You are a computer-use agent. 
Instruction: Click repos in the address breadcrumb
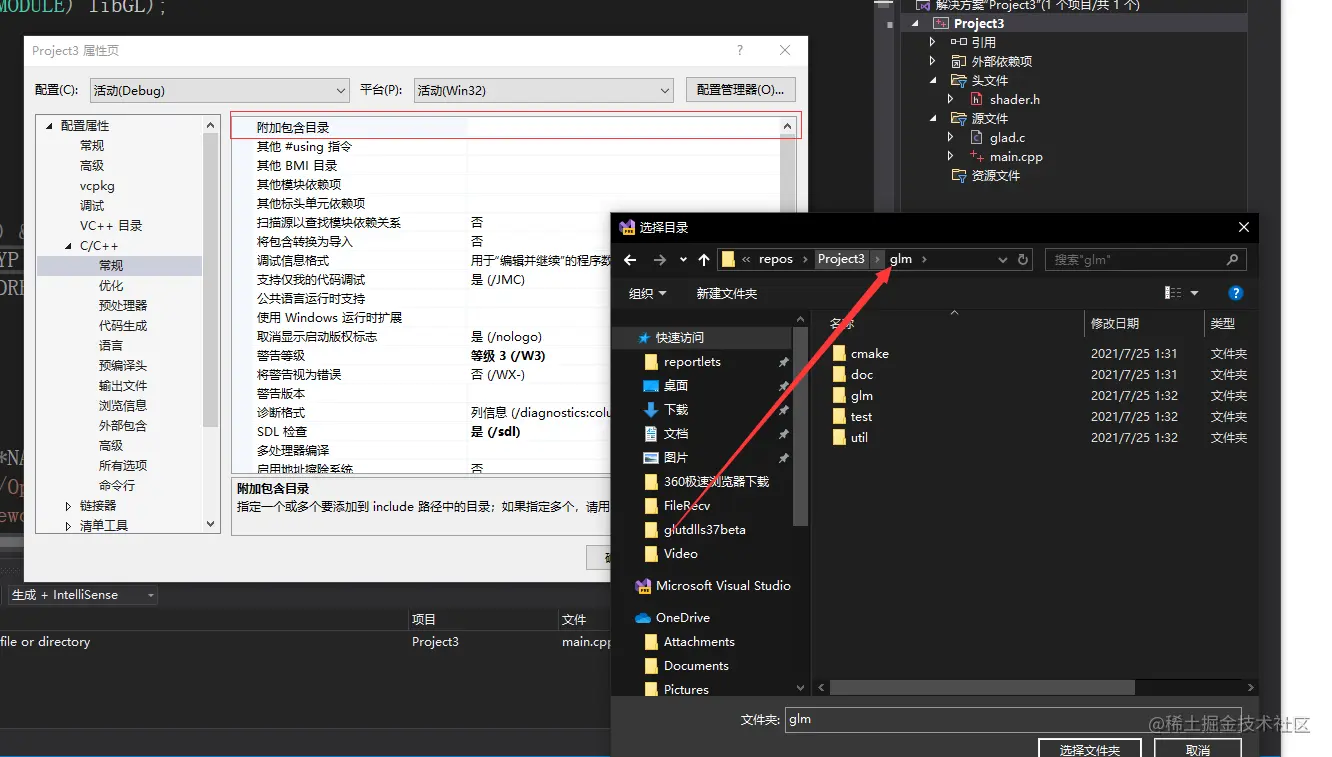click(x=776, y=259)
